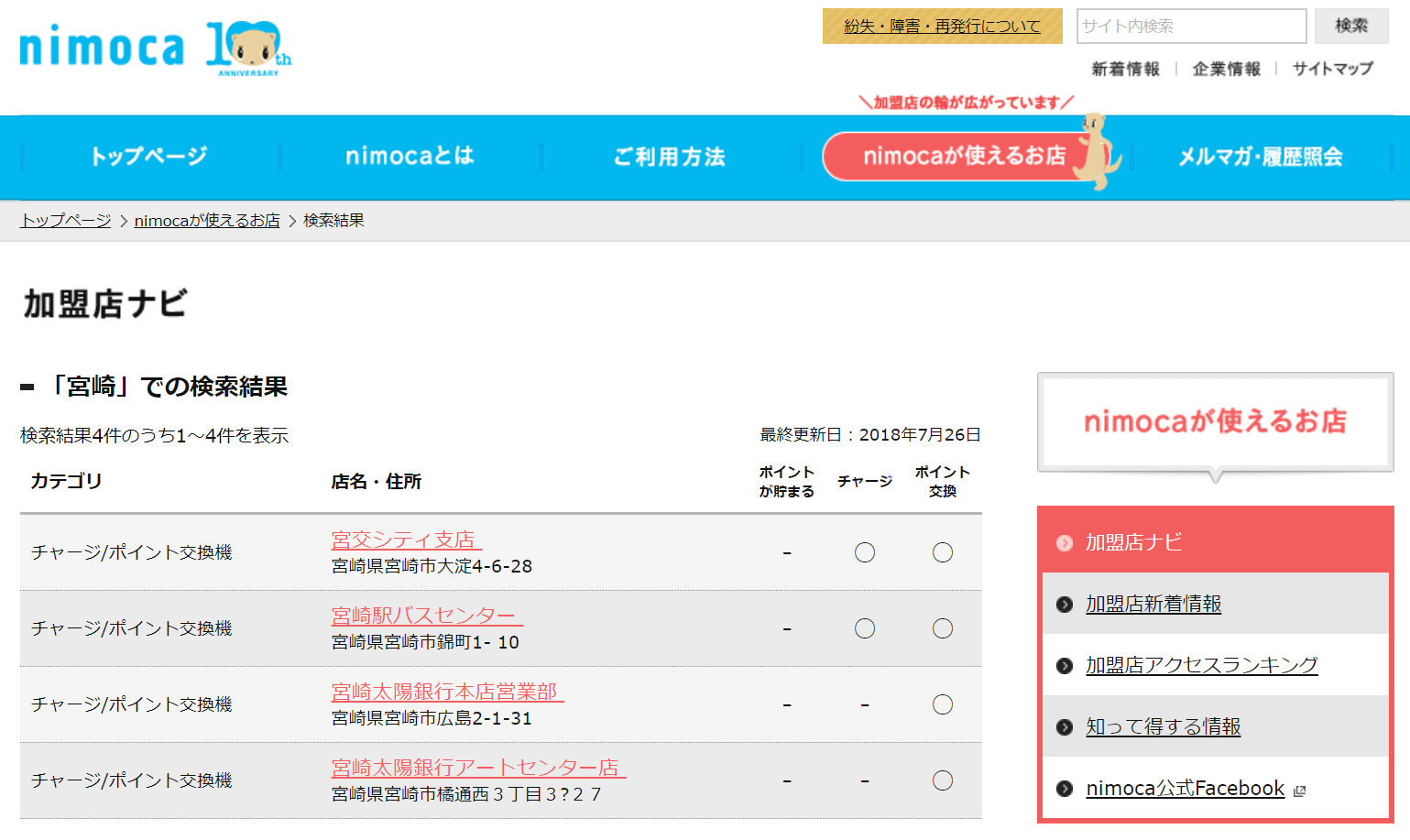Go to nimocaが使えるお店 in the breadcrumb
Viewport: 1410px width, 840px height.
click(207, 221)
